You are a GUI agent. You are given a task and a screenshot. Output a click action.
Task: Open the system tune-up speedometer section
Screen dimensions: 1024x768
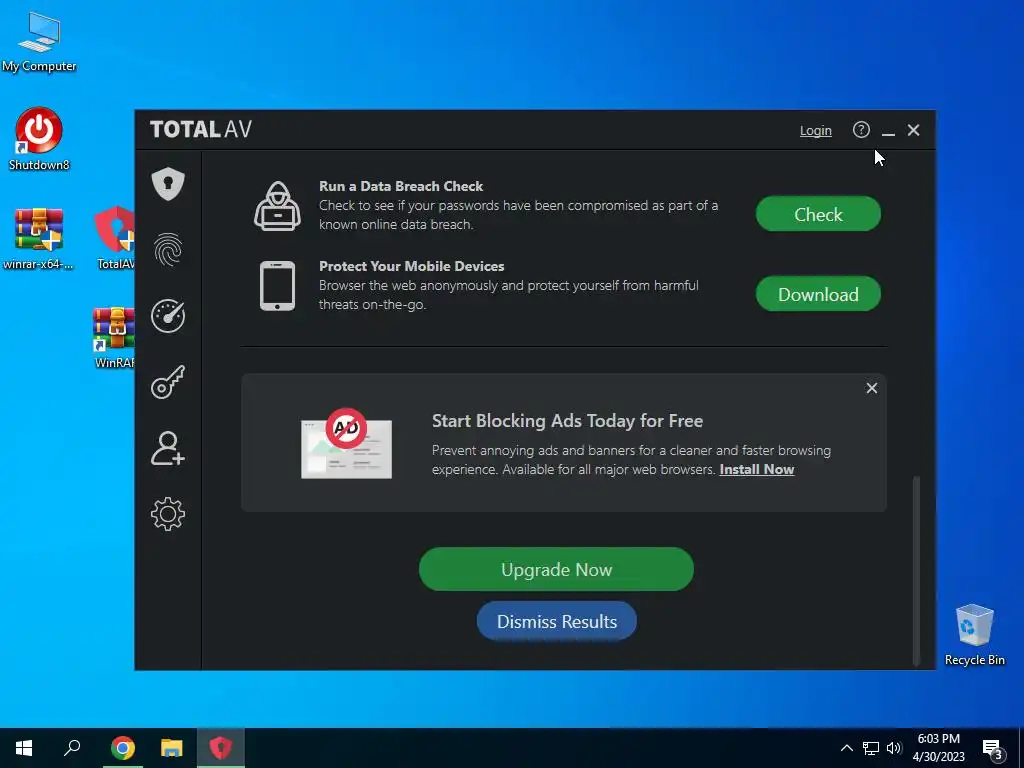(x=168, y=316)
